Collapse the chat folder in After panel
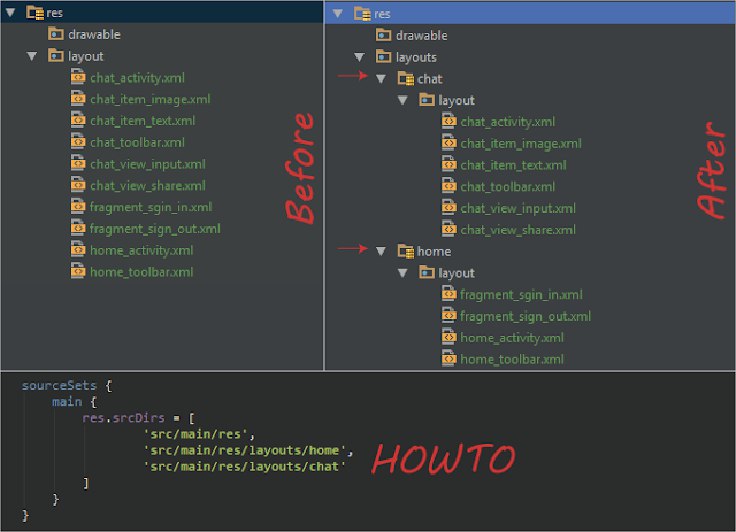Viewport: 736px width, 532px height. coord(381,79)
